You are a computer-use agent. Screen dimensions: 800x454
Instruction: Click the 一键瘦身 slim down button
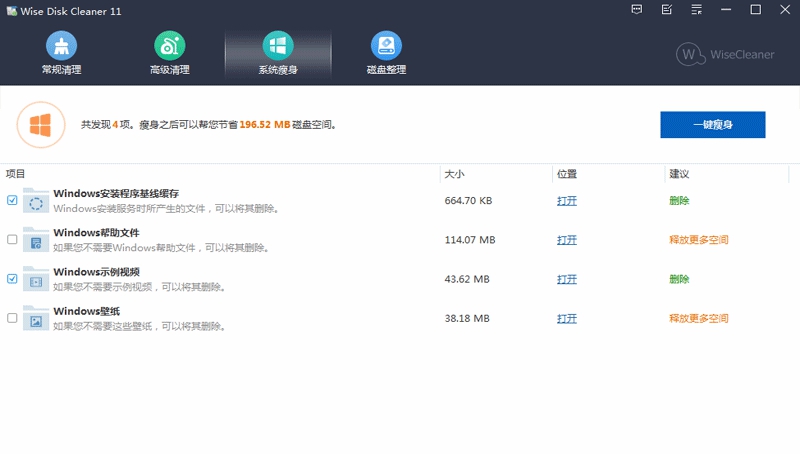coord(713,124)
